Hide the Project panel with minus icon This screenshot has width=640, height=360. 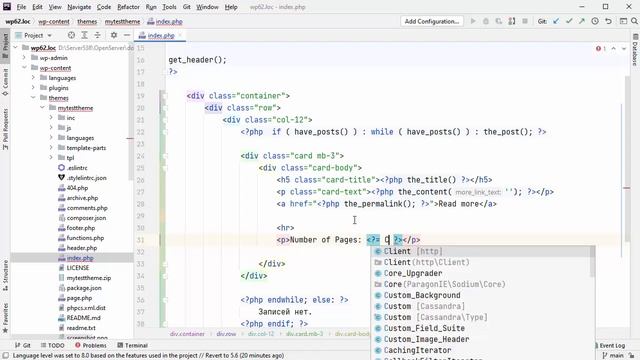click(x=127, y=36)
